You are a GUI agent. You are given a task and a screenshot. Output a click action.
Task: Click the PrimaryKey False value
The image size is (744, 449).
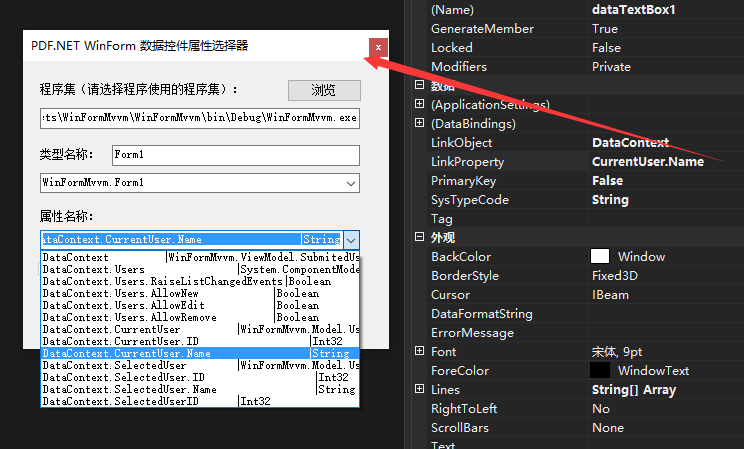pos(607,181)
